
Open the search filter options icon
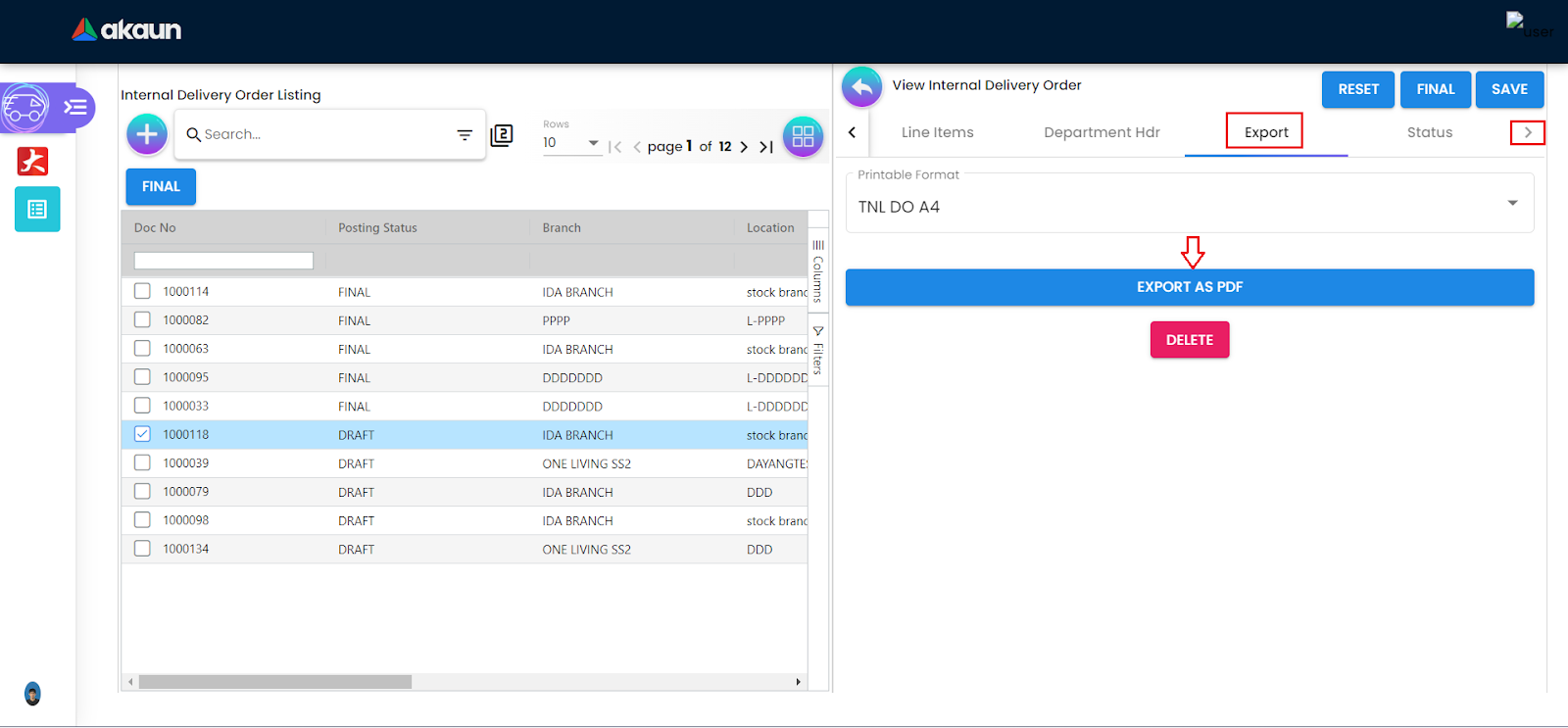[x=465, y=135]
